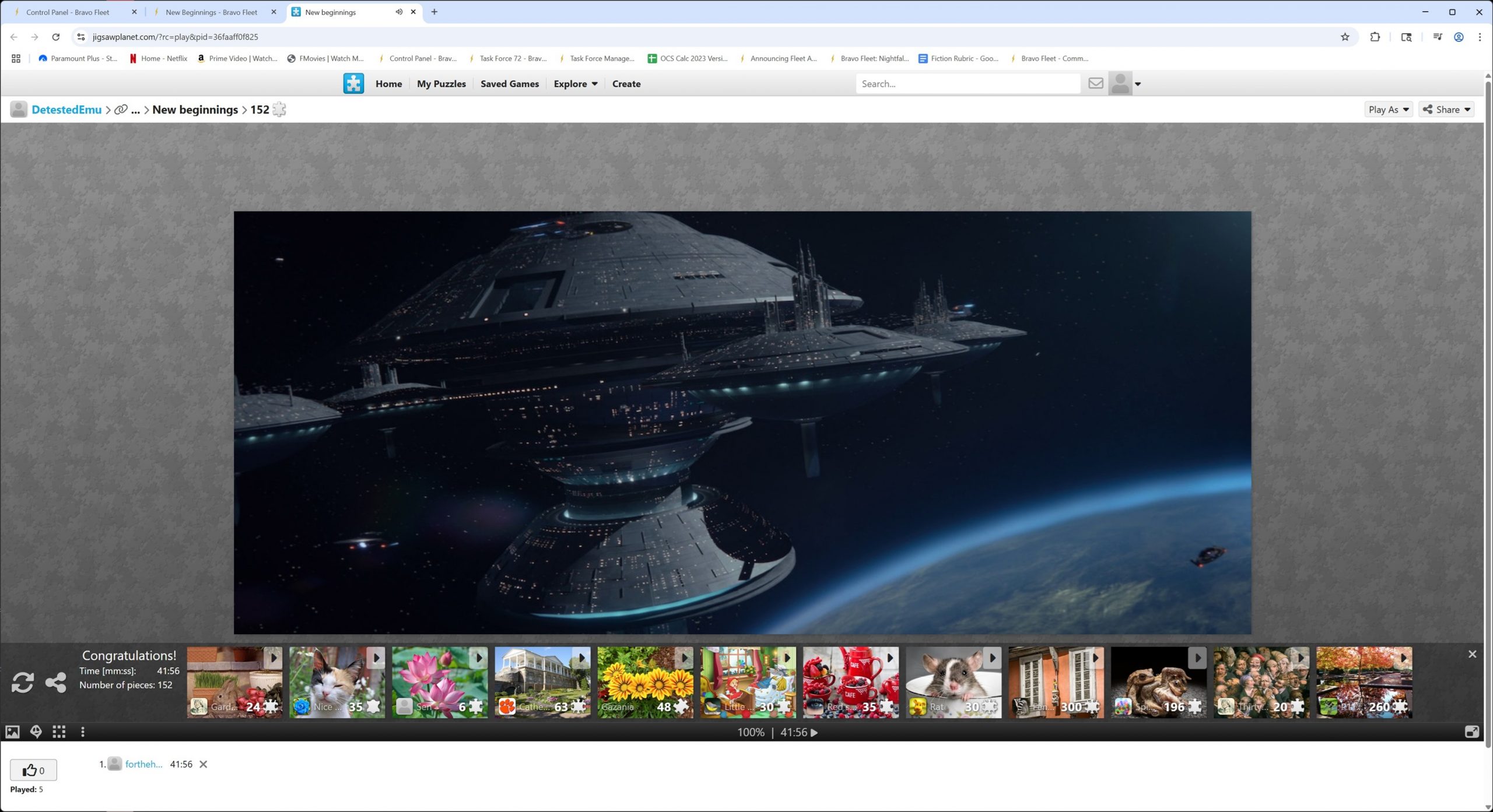Share result via congratulations share icon
1493x812 pixels.
(x=56, y=682)
